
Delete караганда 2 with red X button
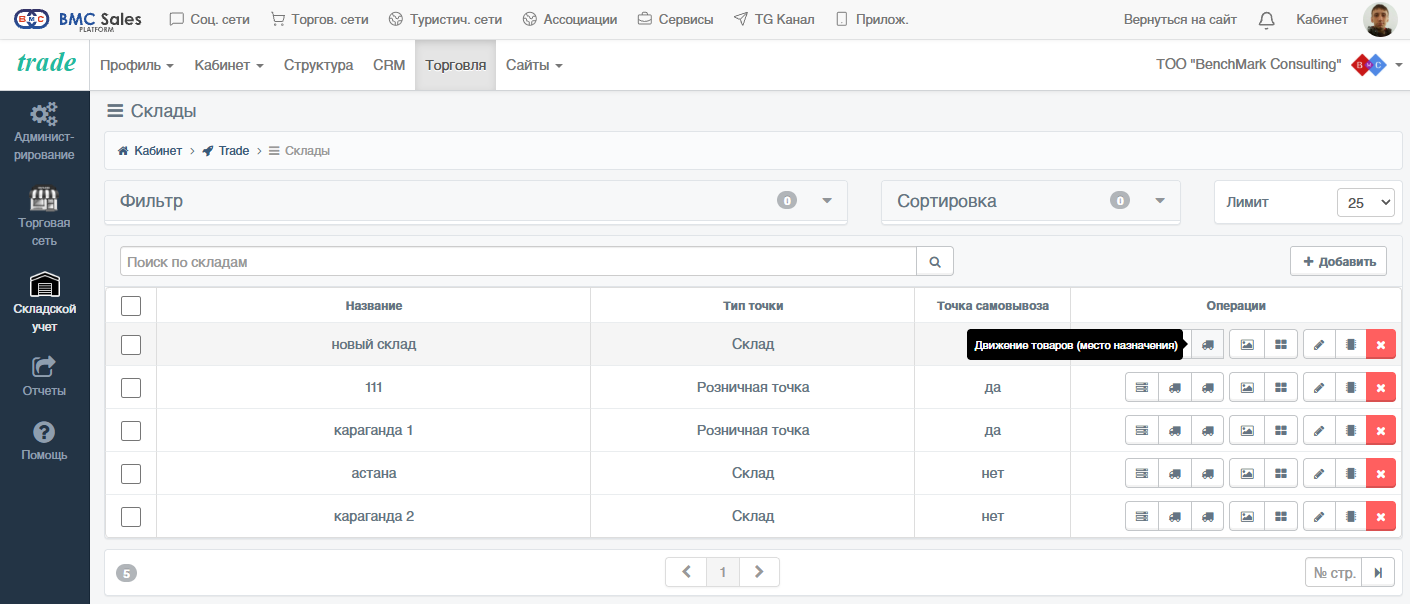(1381, 516)
